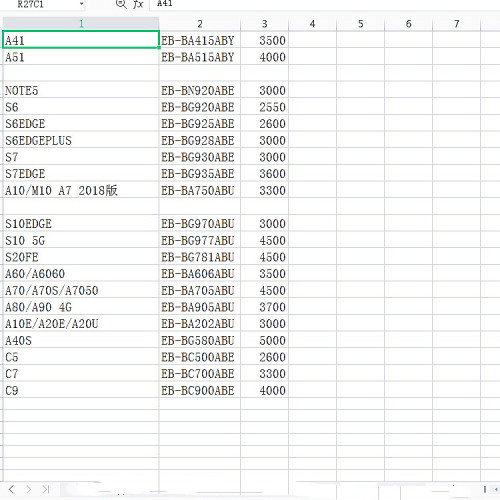Viewport: 500px width, 500px height.
Task: Select the S6EDGEPLUS cell
Action: click(81, 140)
